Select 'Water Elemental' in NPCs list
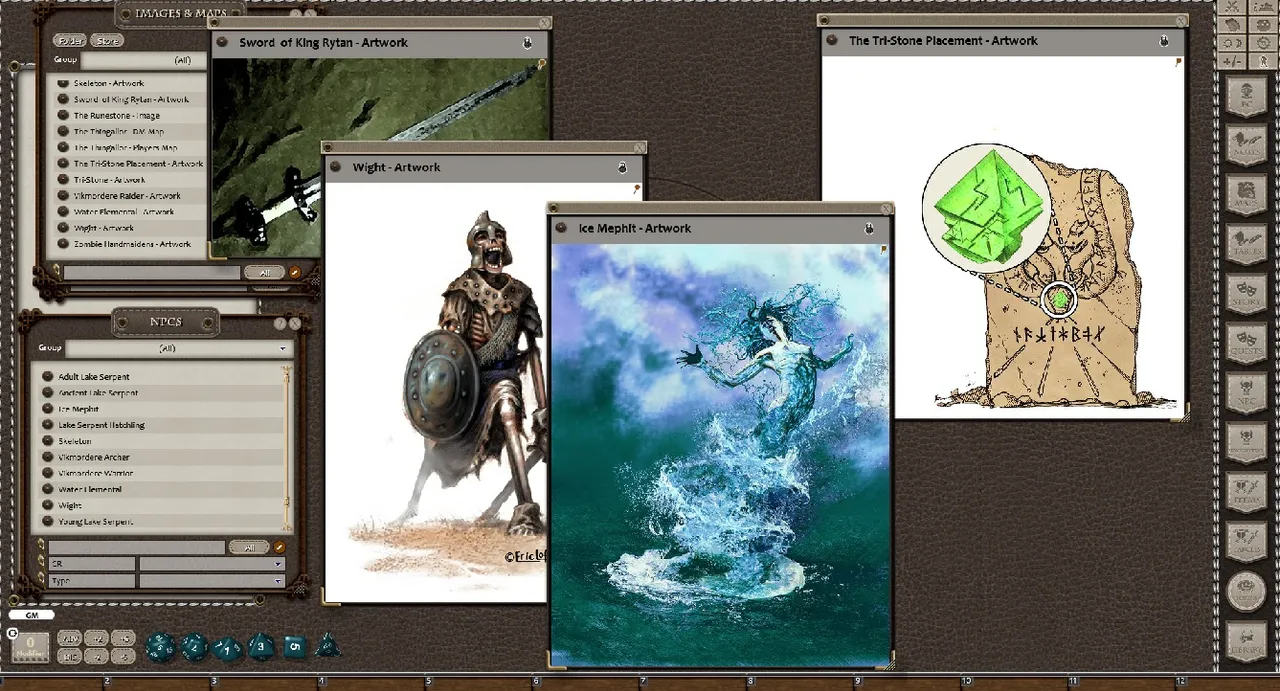 point(90,489)
